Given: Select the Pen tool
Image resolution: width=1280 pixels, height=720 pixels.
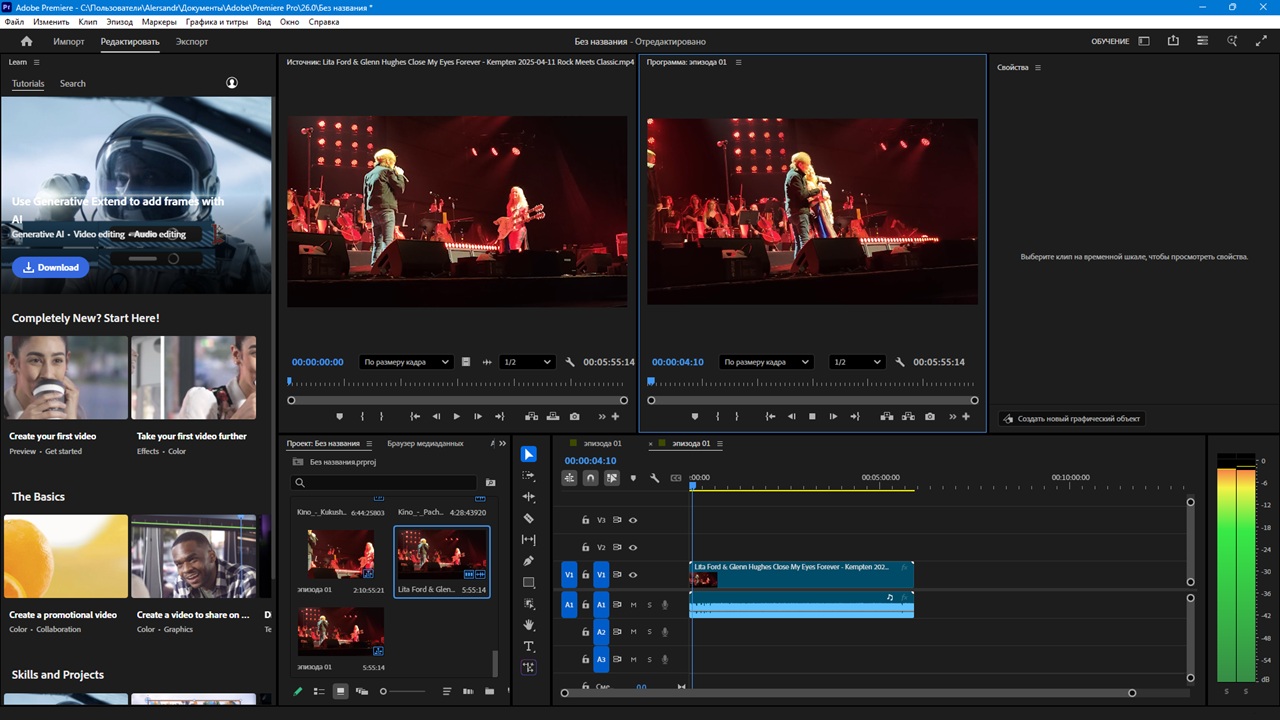Looking at the screenshot, I should coord(529,561).
